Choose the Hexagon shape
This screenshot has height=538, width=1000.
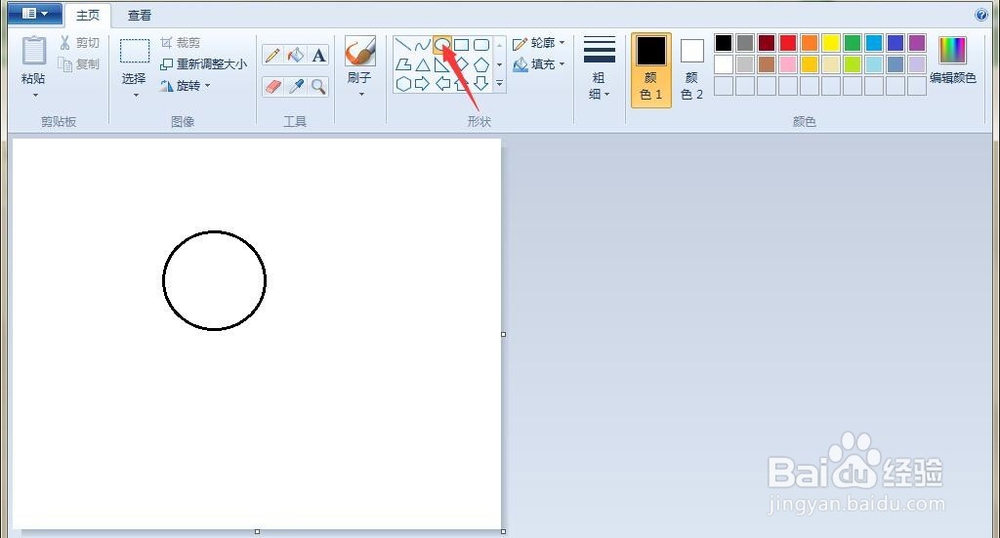click(402, 84)
